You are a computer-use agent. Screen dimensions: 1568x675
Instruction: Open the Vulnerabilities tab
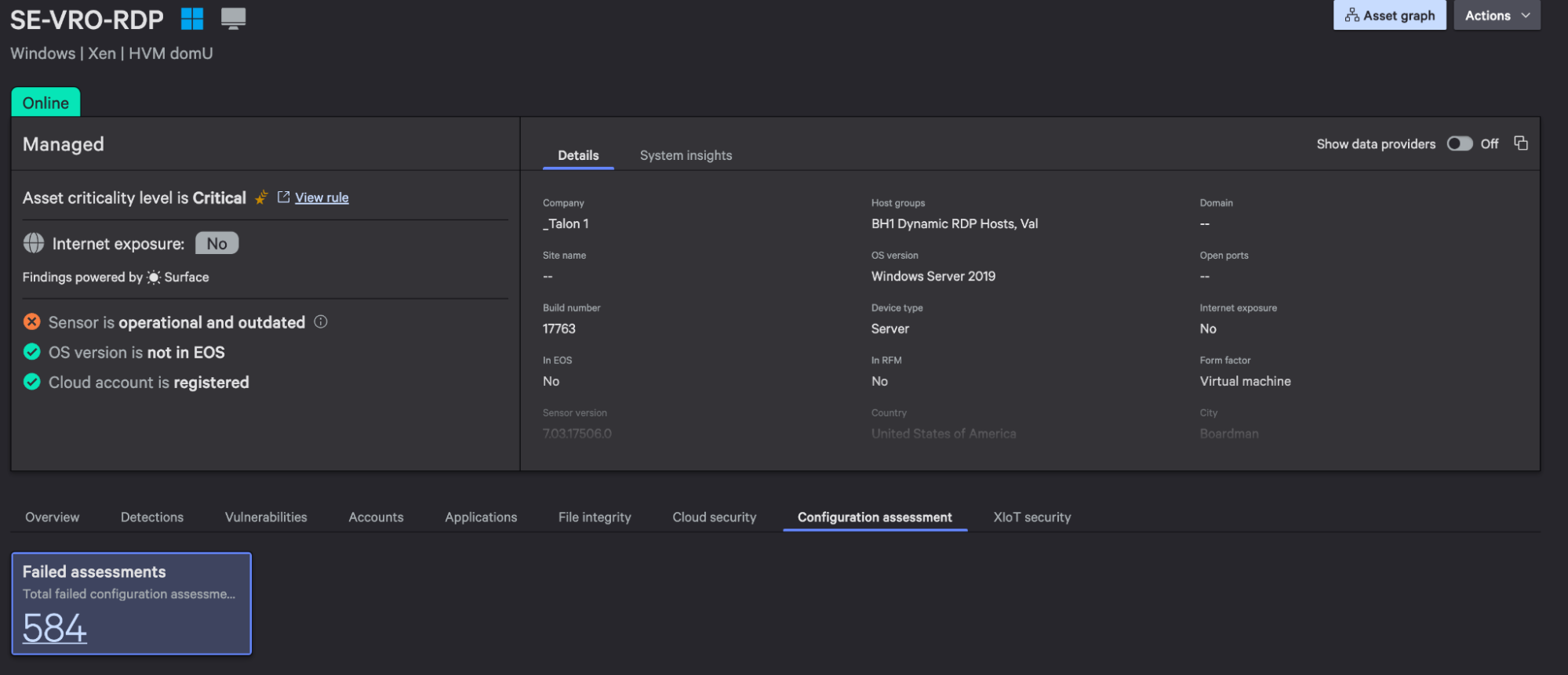tap(266, 517)
